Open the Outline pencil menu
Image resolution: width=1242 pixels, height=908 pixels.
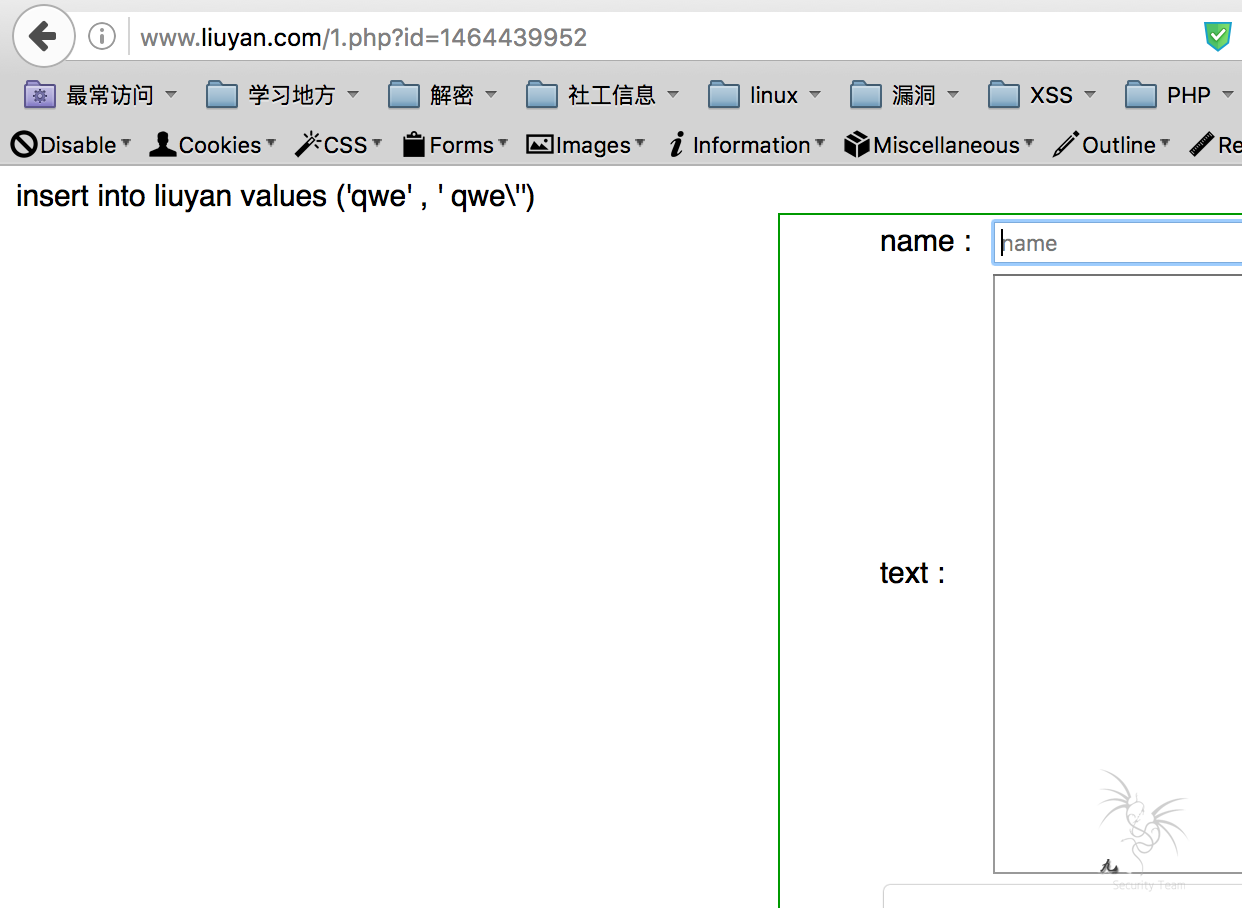1110,145
